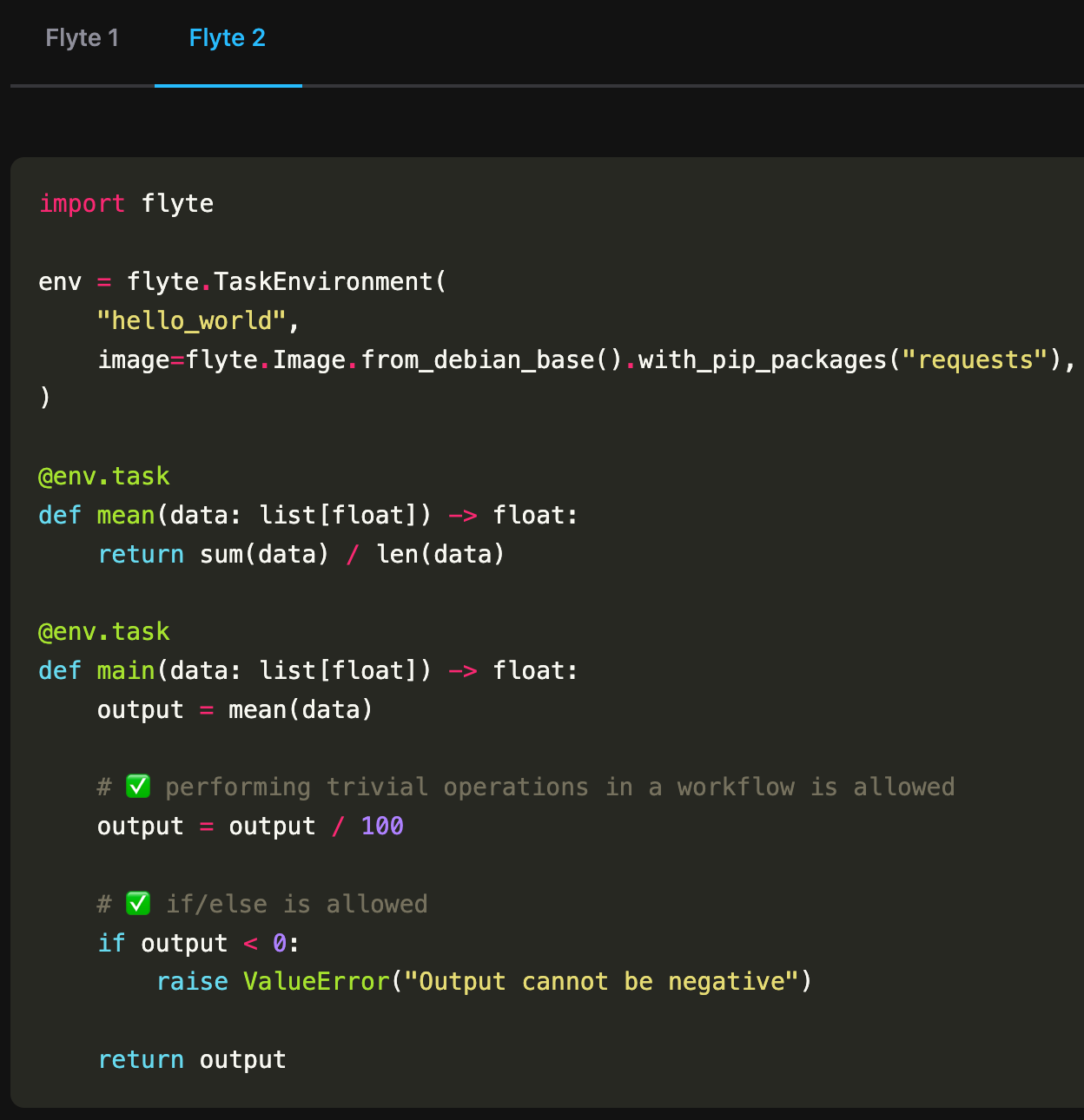Click the "hello_world" string
Image resolution: width=1084 pixels, height=1120 pixels.
[x=191, y=321]
